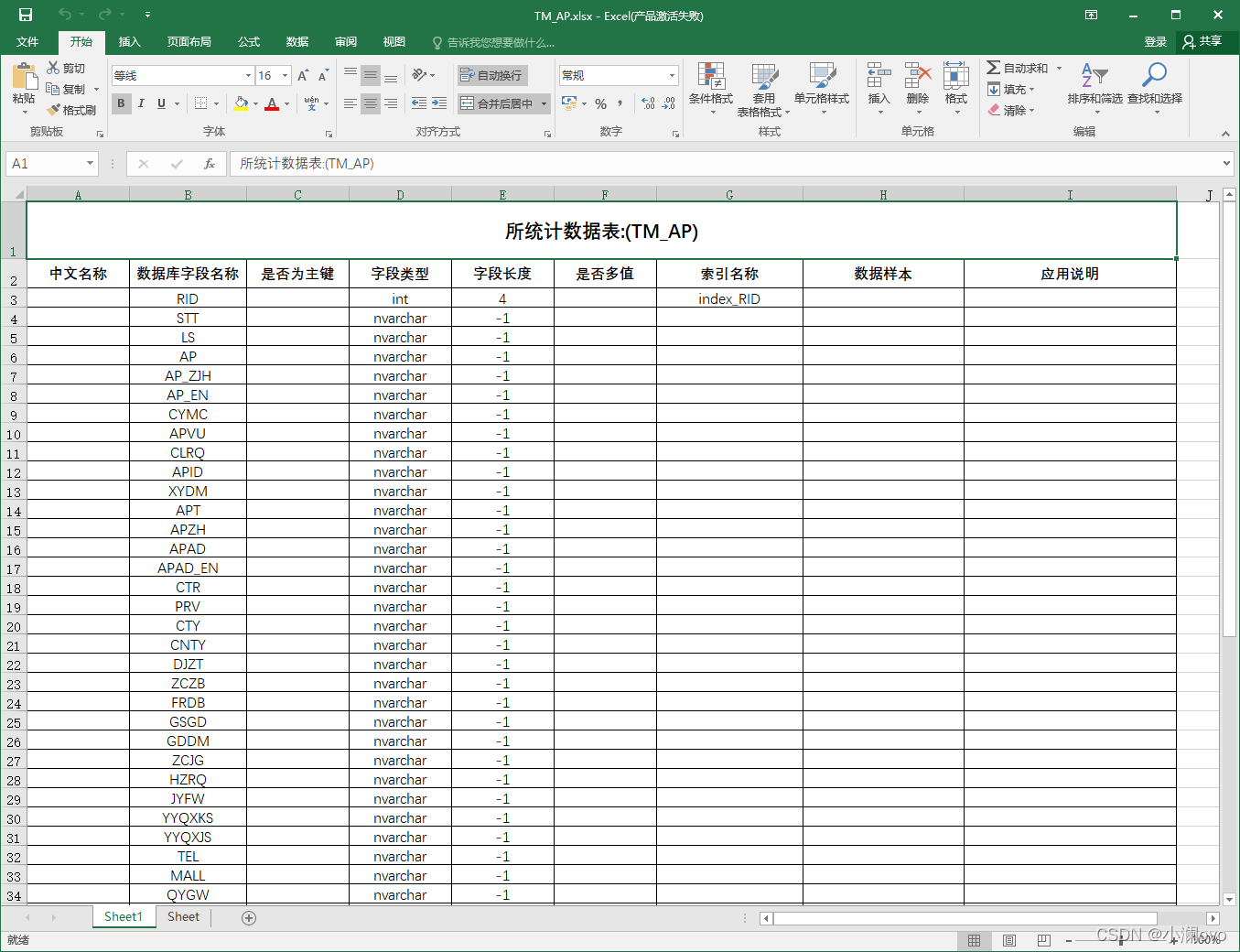Viewport: 1240px width, 952px height.
Task: Click the font color red A swatch
Action: click(271, 103)
